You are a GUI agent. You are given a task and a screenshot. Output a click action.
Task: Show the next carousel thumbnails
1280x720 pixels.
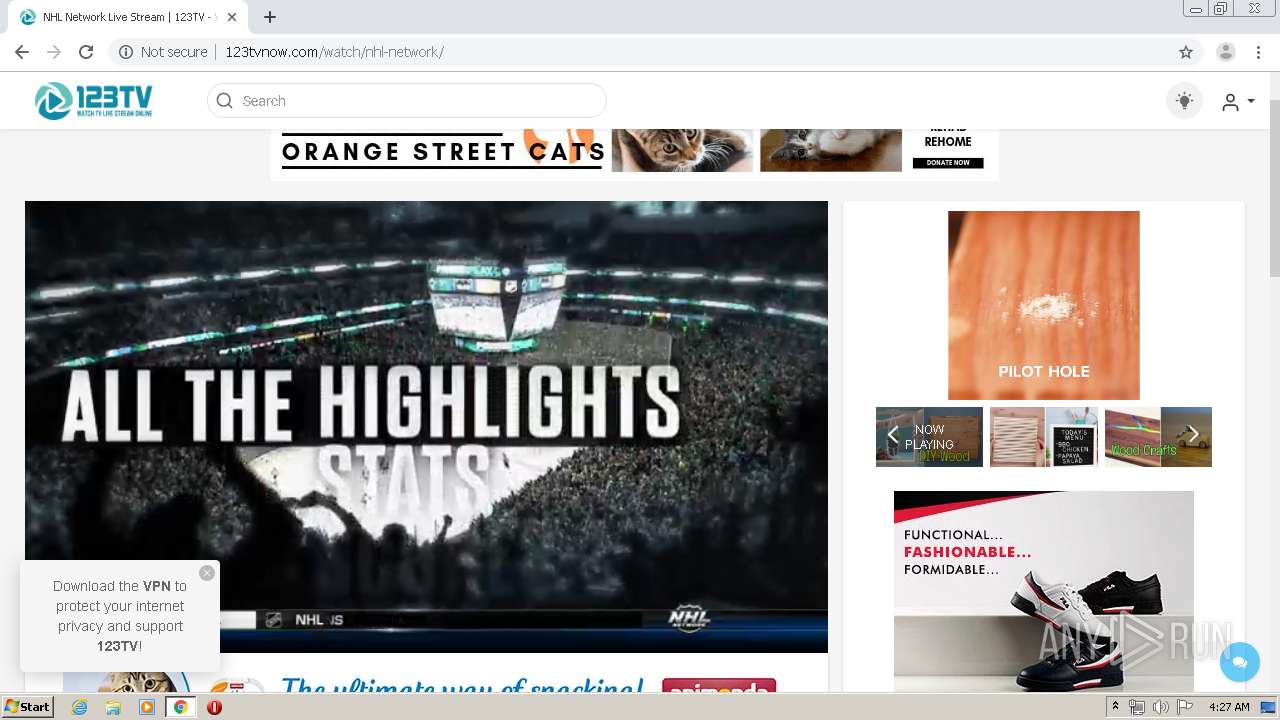[1193, 435]
